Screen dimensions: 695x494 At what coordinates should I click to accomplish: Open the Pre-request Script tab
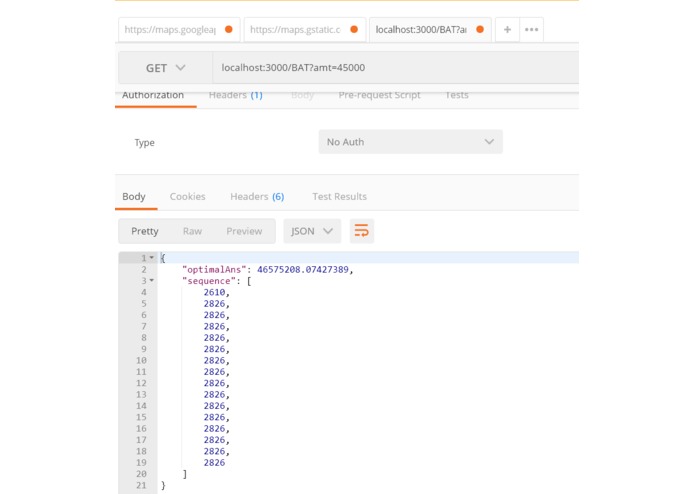[x=379, y=95]
